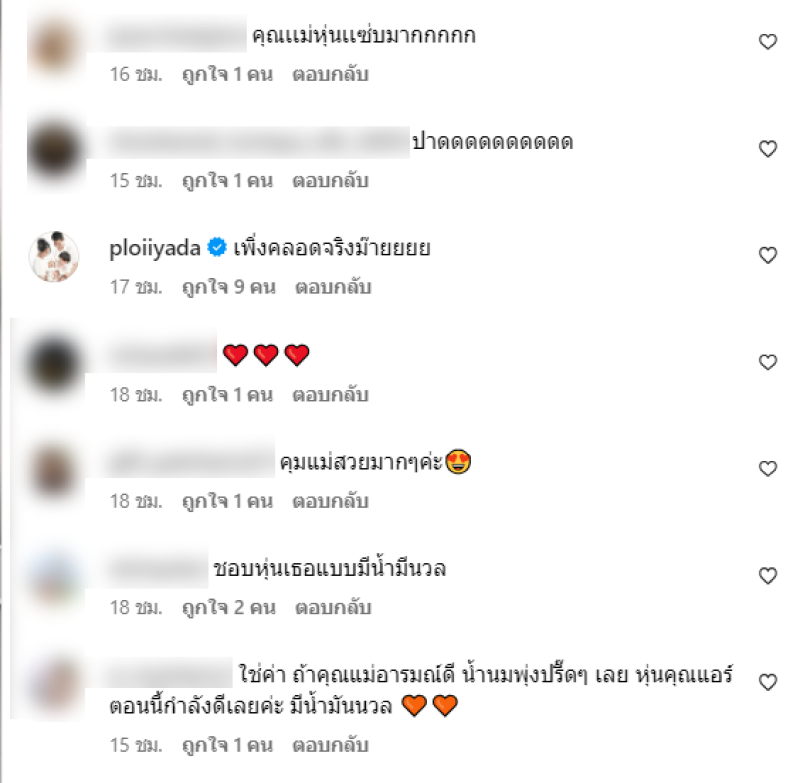Like the คุณแม่หุ่นแซ่บมาก comment with heart
This screenshot has height=783, width=800.
click(767, 41)
